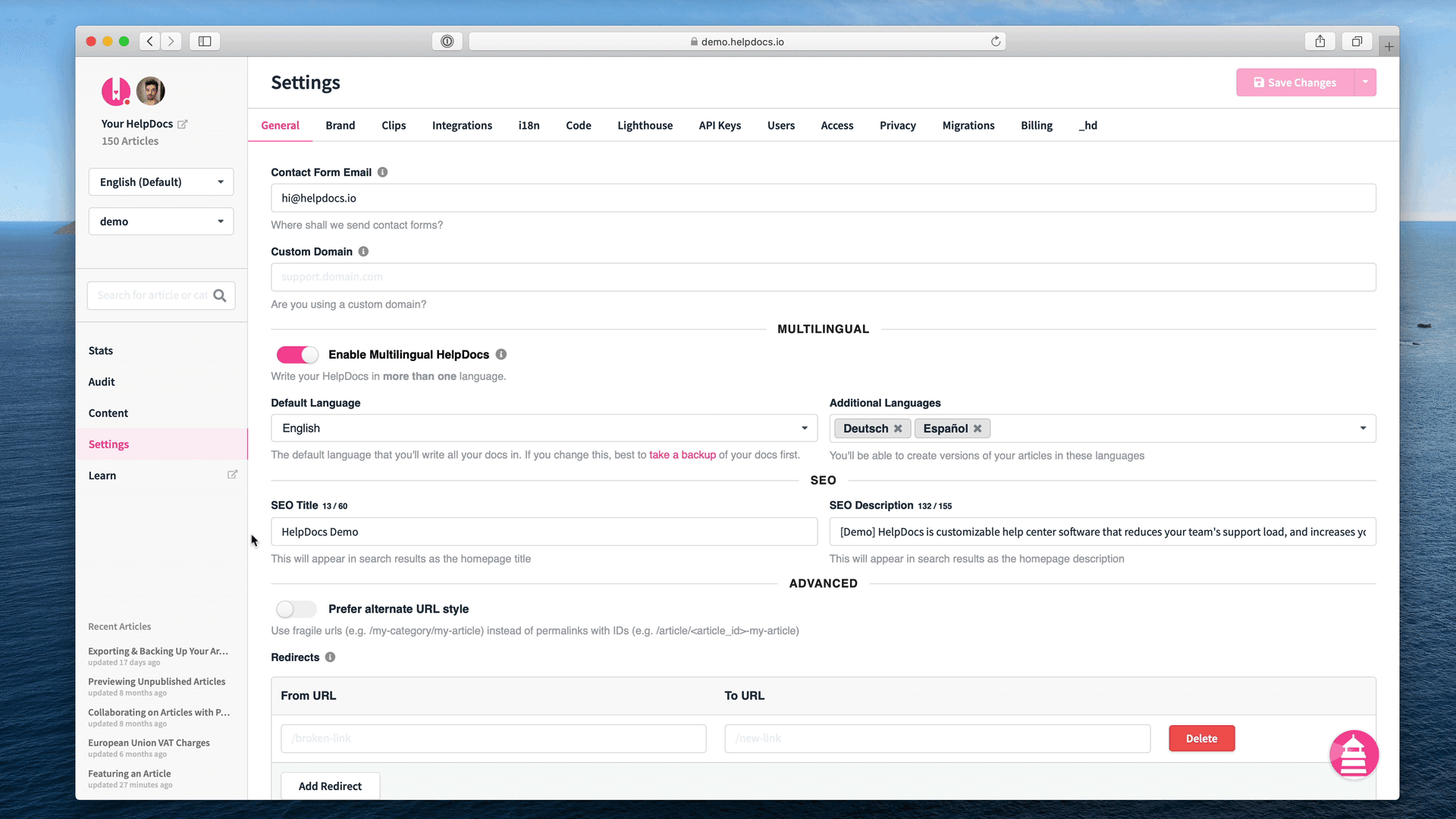Click the Custom Domain input field
Screen dimensions: 1456x819
click(x=824, y=277)
